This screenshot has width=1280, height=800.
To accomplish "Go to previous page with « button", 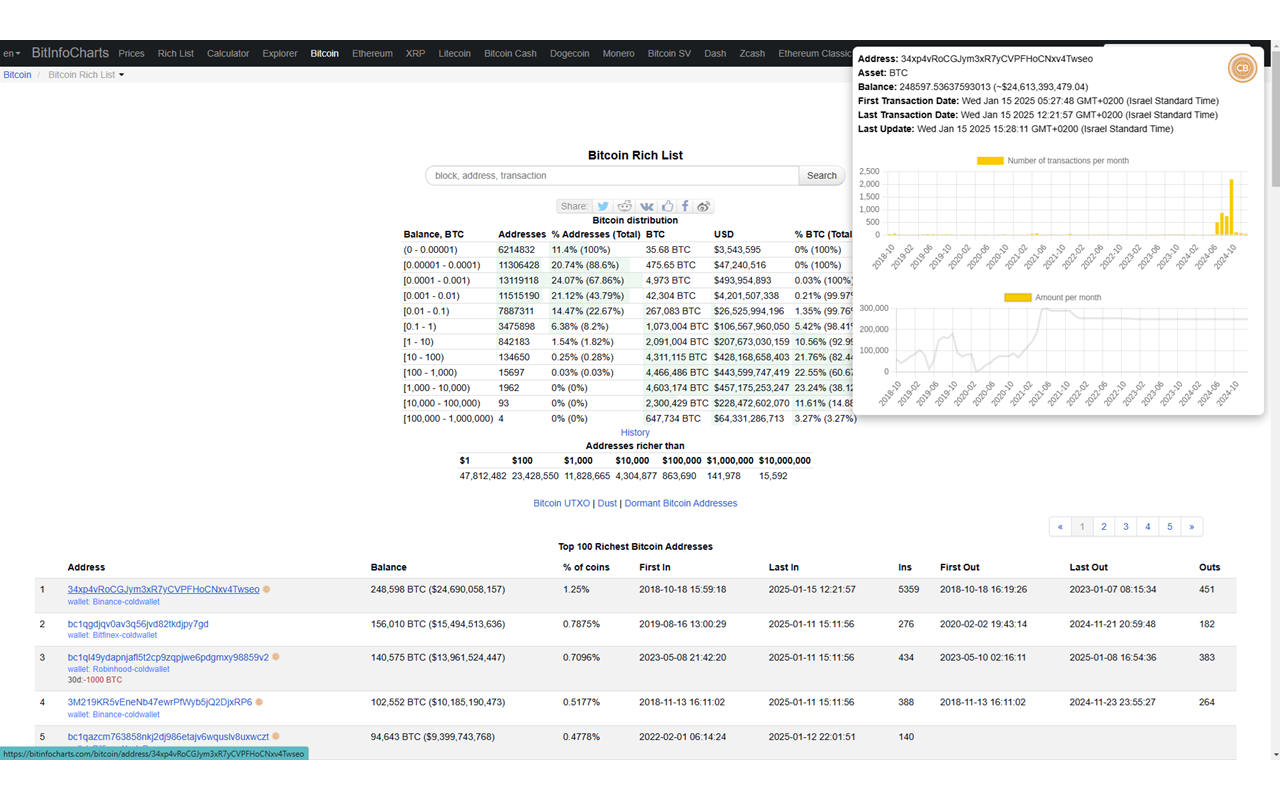I will [1060, 527].
